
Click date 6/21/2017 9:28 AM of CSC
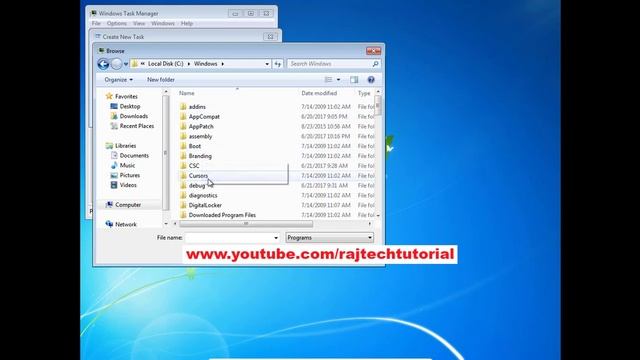(x=324, y=166)
